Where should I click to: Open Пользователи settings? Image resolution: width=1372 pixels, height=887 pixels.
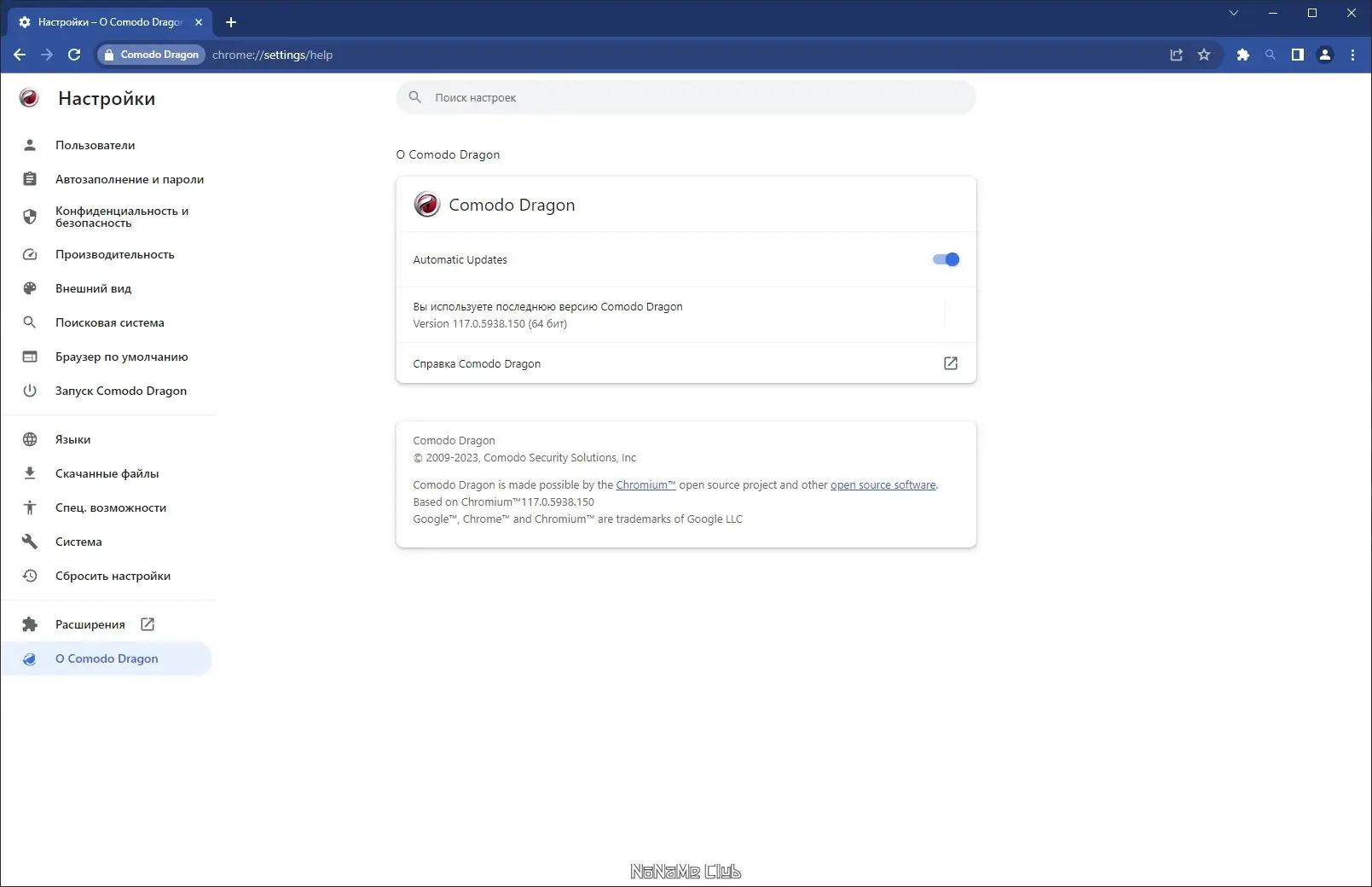tap(107, 145)
